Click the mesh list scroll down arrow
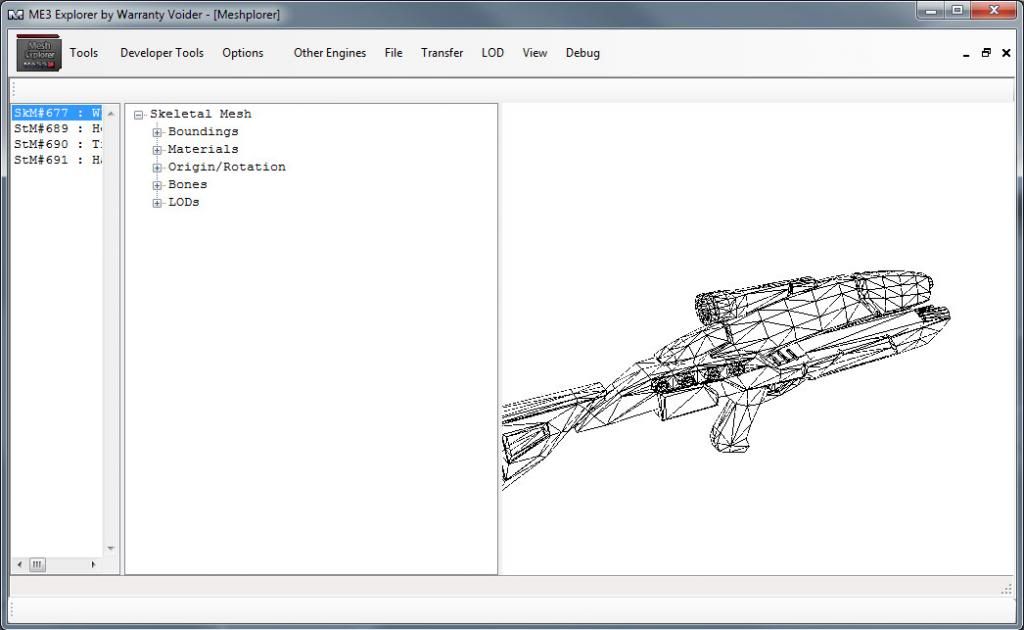The image size is (1024, 630). click(111, 548)
